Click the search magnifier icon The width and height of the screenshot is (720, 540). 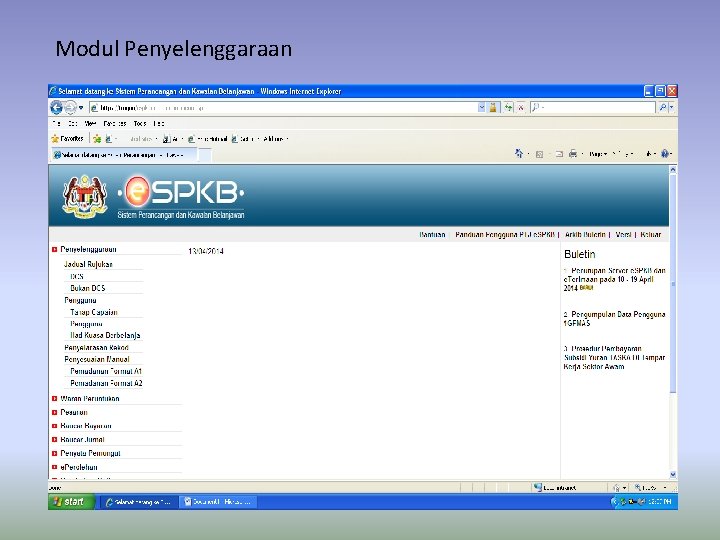pyautogui.click(x=663, y=107)
